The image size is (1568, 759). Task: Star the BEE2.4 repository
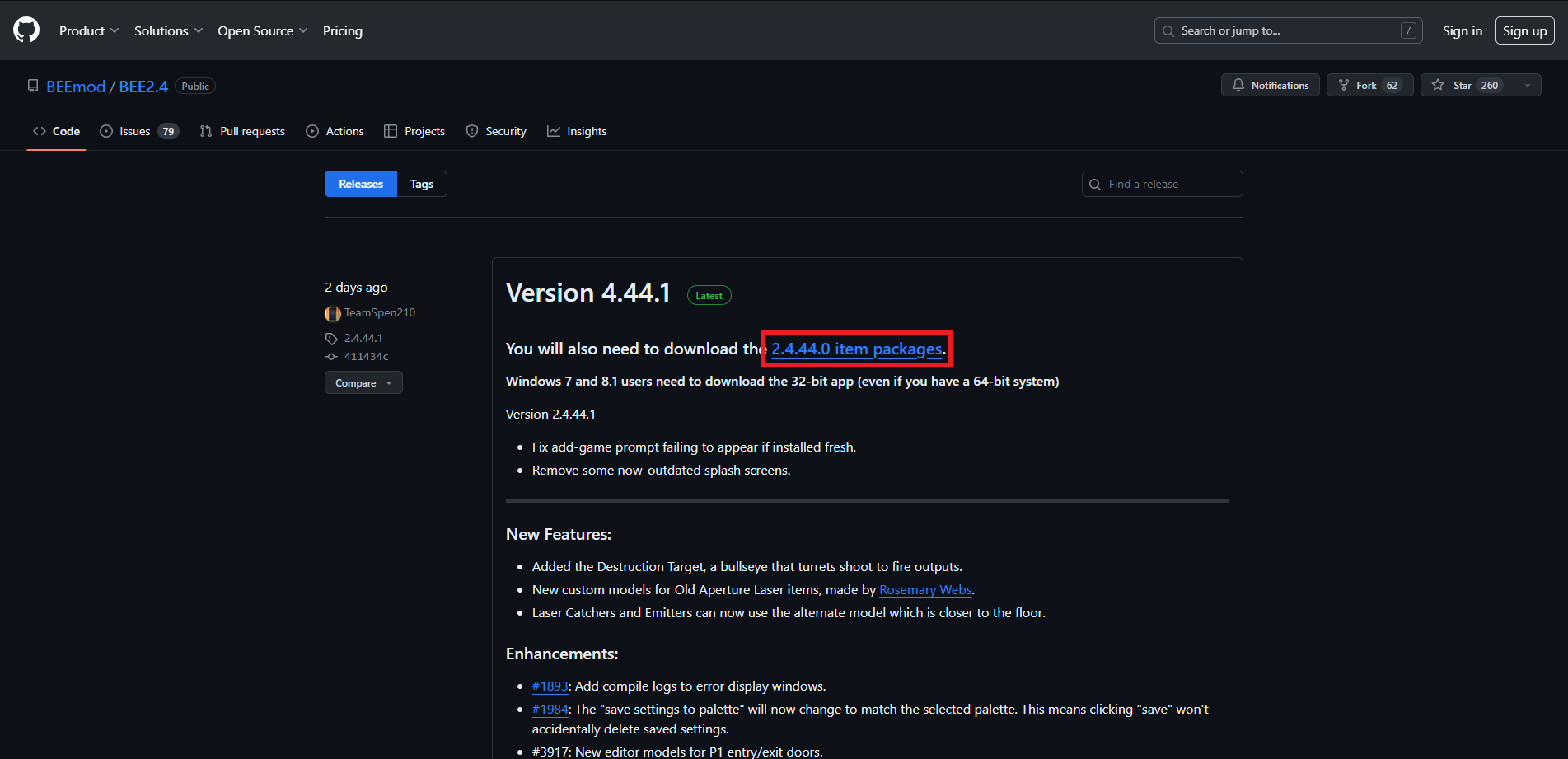(1467, 85)
